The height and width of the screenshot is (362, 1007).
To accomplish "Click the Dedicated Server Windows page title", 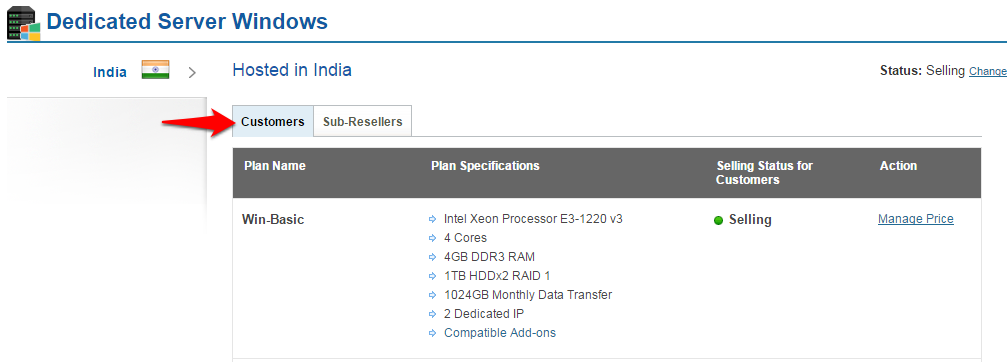I will (187, 21).
